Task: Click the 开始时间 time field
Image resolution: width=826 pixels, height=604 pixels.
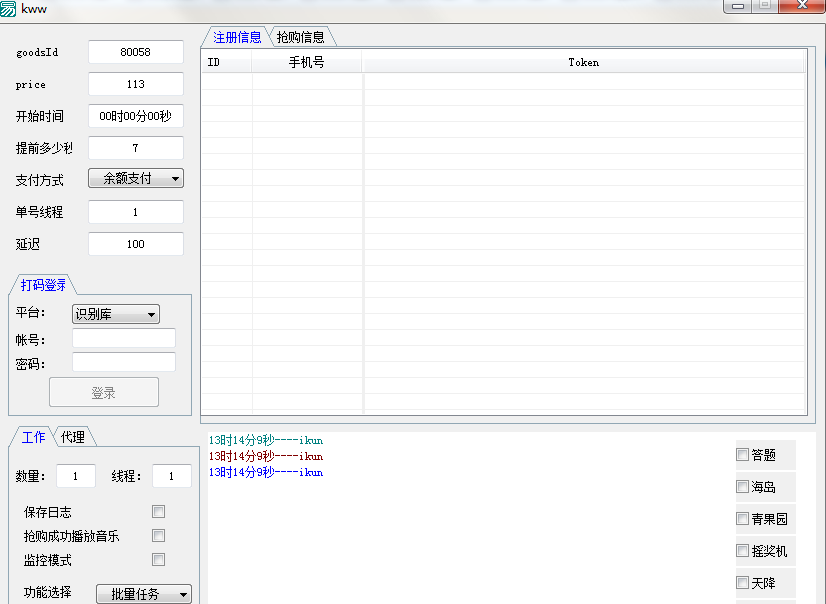Action: click(135, 116)
